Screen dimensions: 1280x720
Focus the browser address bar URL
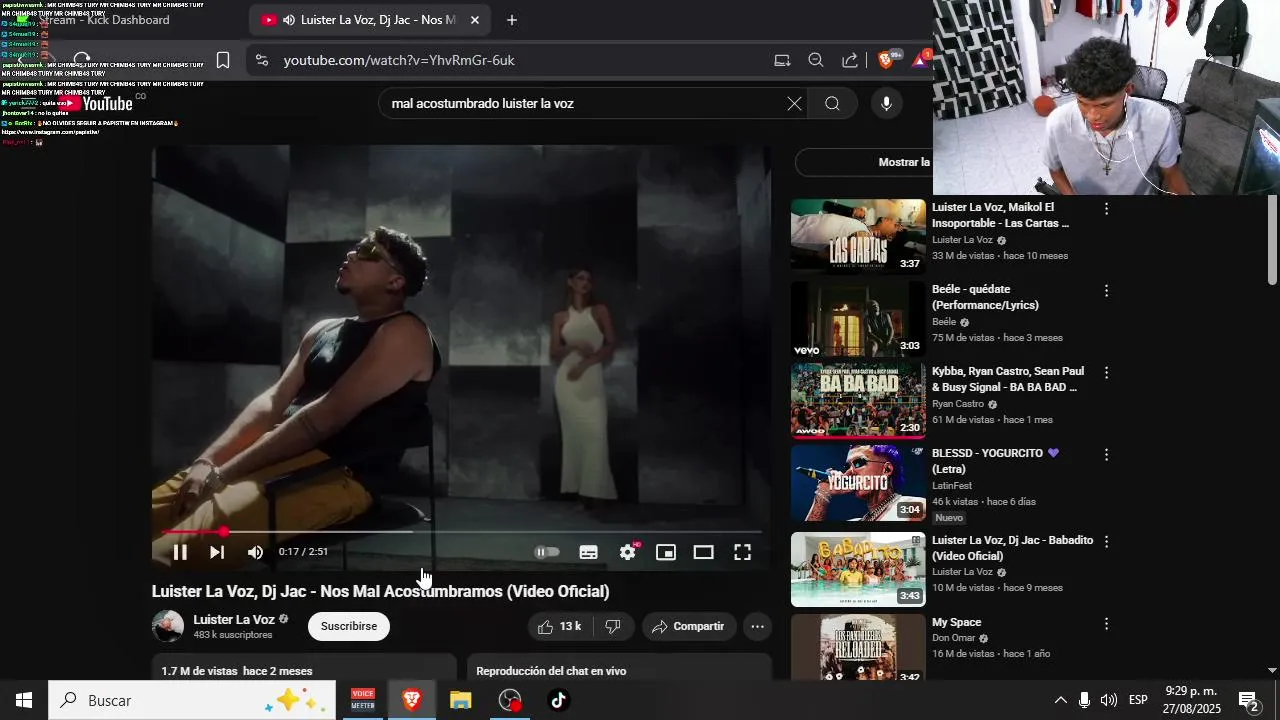coord(399,60)
